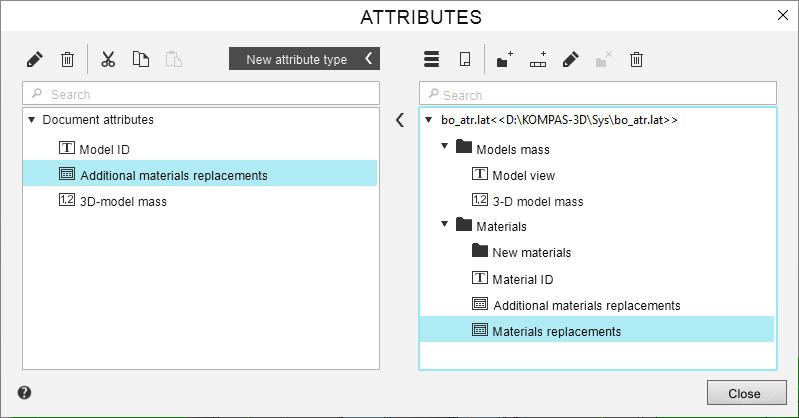Click the right panel Search field

(x=597, y=94)
